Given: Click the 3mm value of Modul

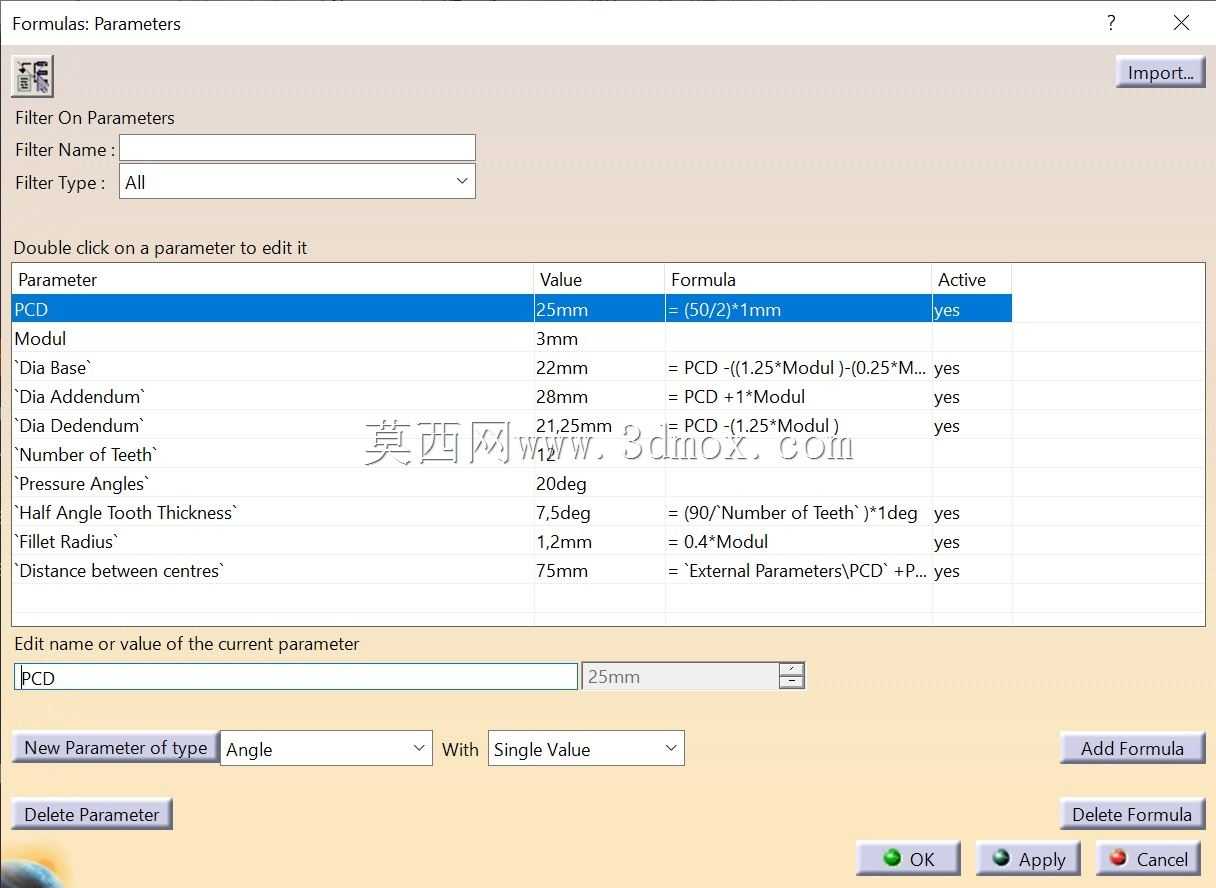Looking at the screenshot, I should coord(557,338).
